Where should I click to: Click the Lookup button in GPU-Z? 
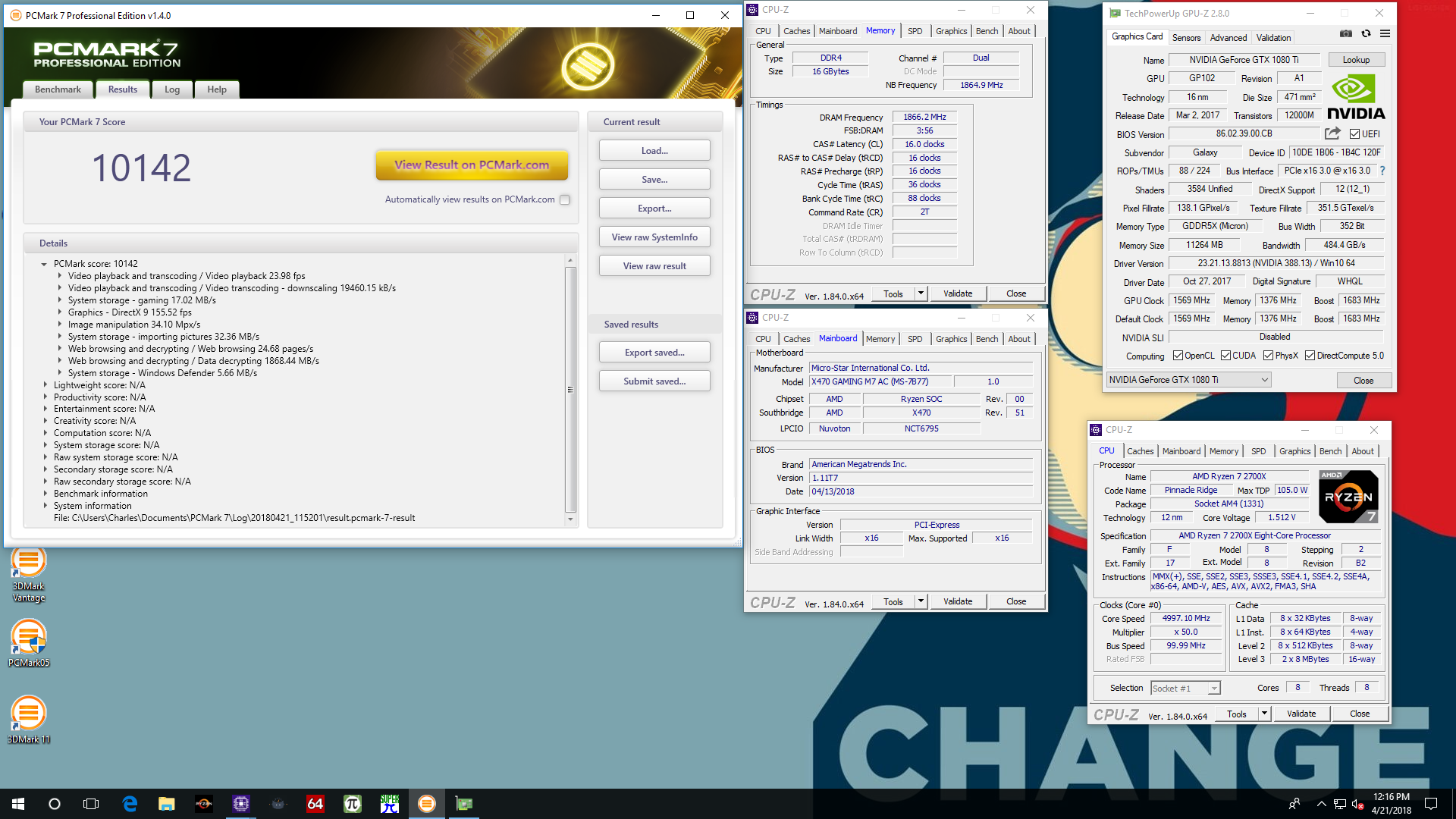[1356, 60]
